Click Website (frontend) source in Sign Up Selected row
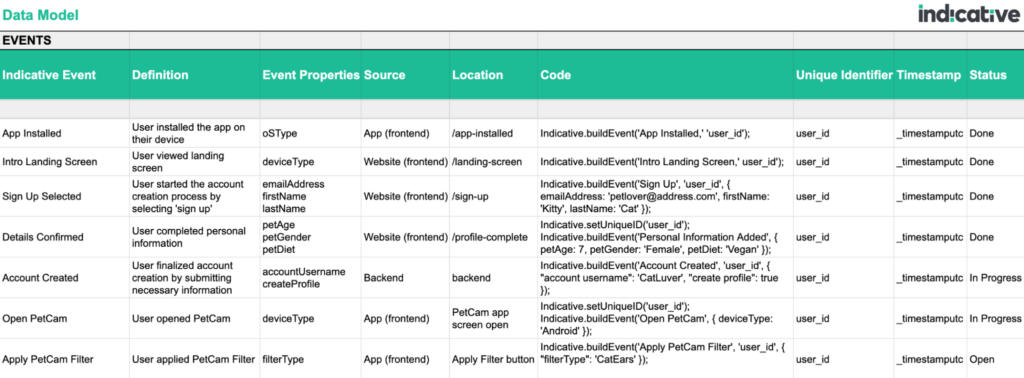Image resolution: width=1024 pixels, height=378 pixels. point(405,197)
